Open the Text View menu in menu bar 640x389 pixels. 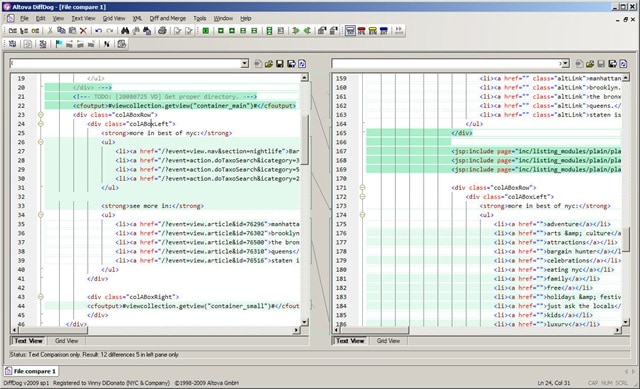pos(83,18)
